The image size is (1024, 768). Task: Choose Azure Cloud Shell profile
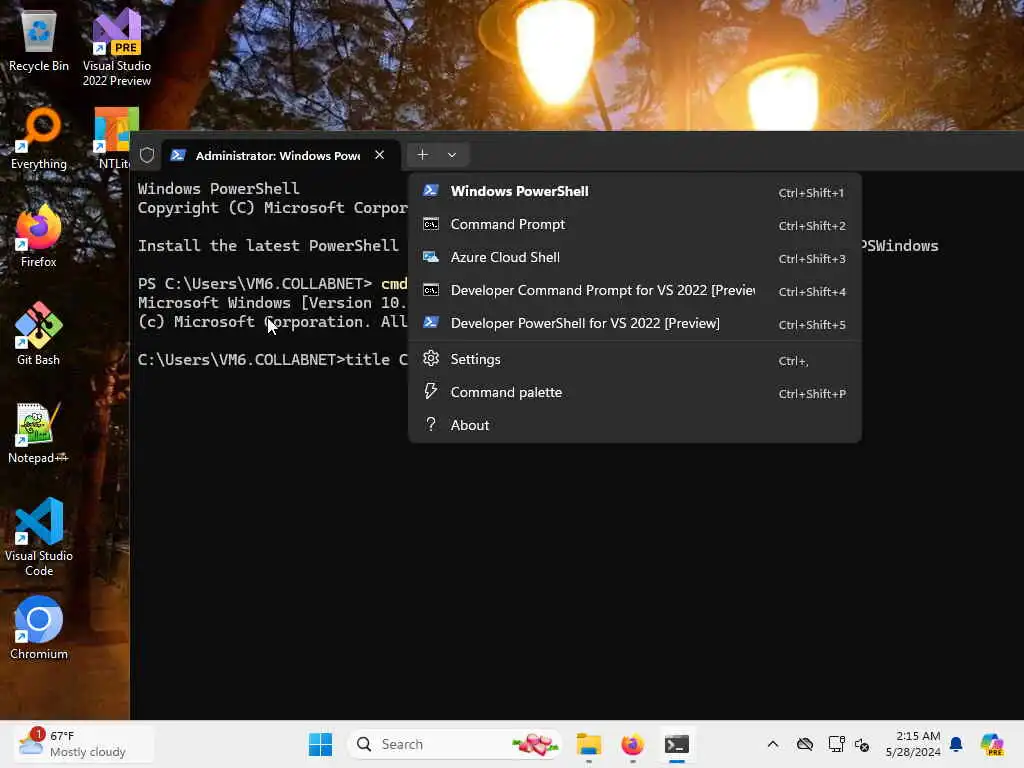click(x=635, y=257)
